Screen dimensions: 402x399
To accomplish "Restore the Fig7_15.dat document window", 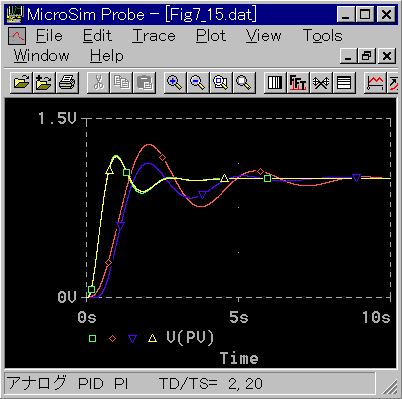I will 367,56.
